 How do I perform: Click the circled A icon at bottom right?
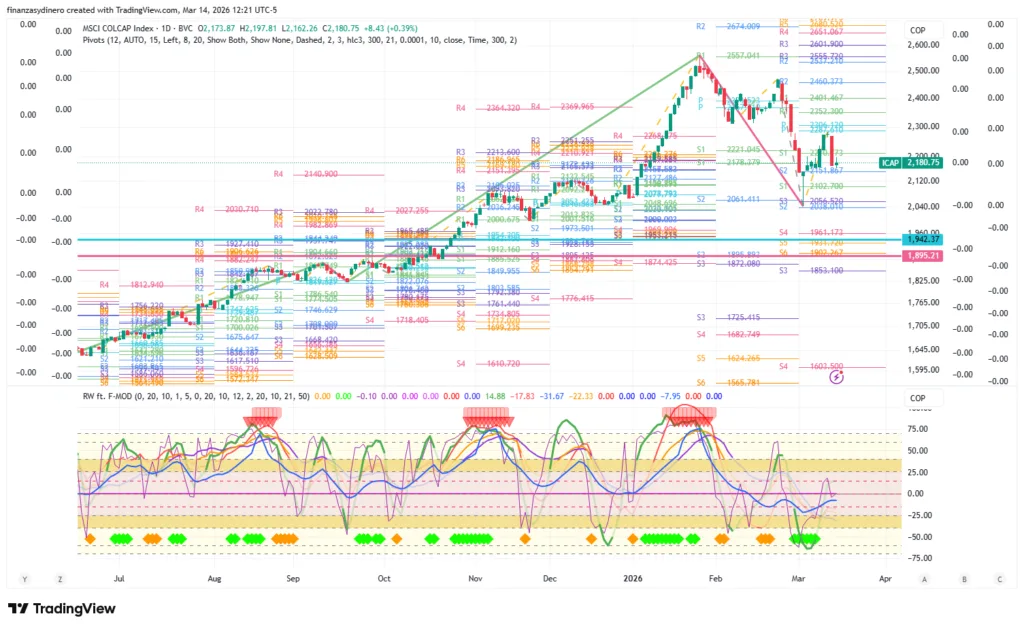click(925, 579)
